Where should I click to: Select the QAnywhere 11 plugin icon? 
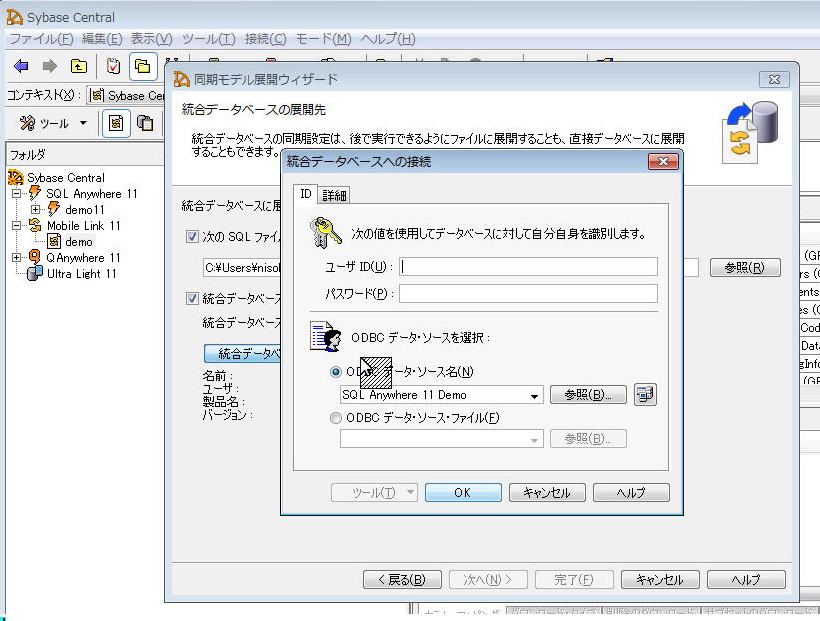[35, 258]
